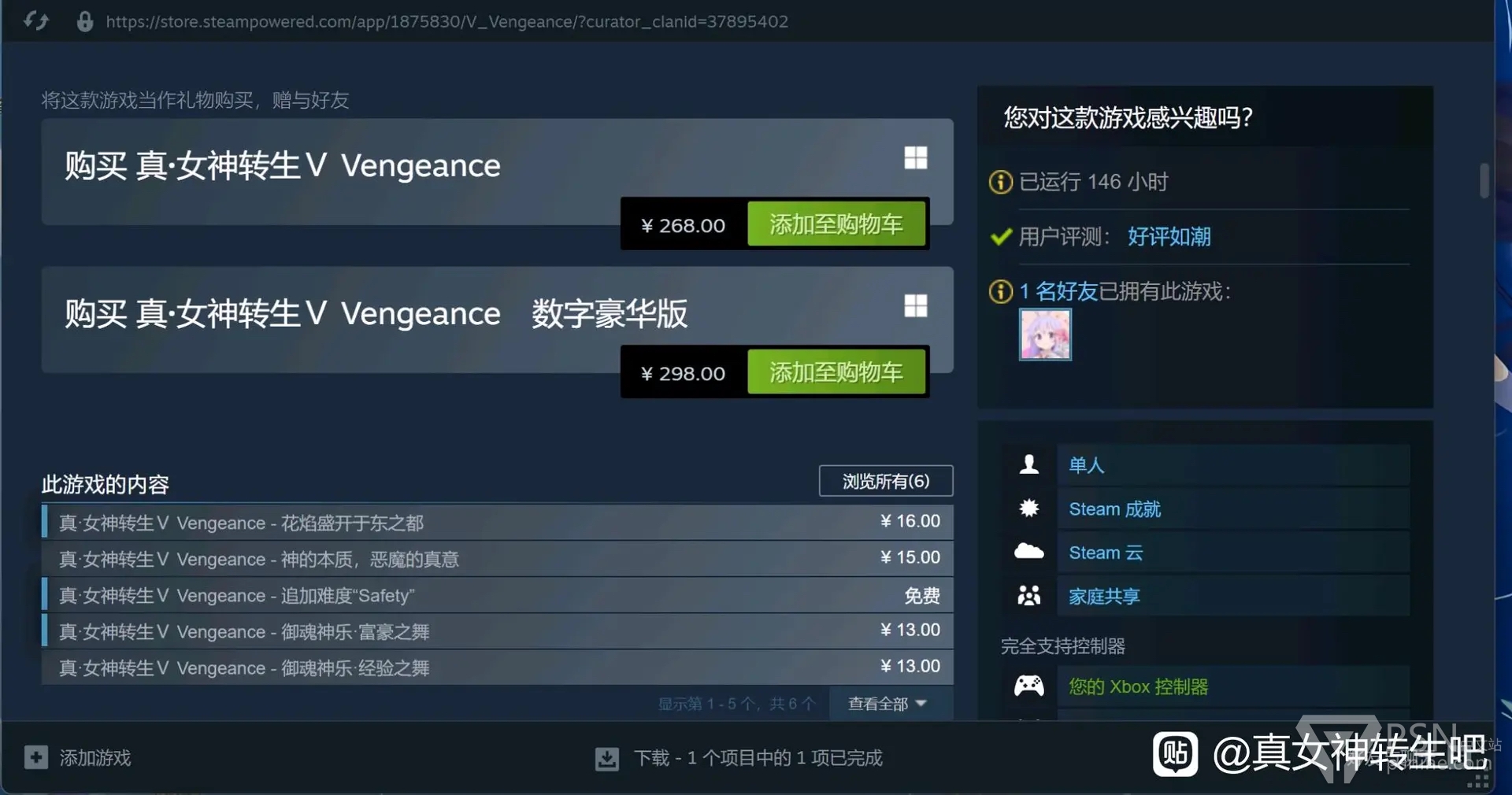Image resolution: width=1512 pixels, height=795 pixels.
Task: Click the friend's avatar thumbnail
Action: [x=1045, y=335]
